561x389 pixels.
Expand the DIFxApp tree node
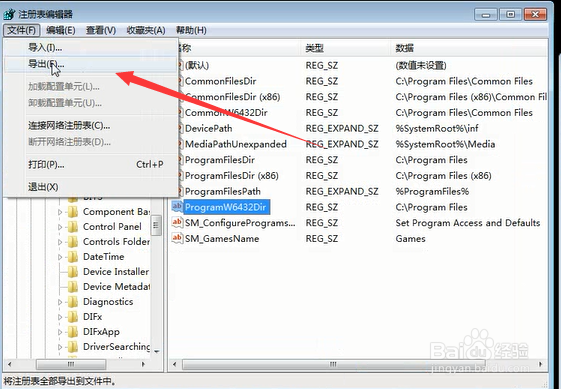(60, 332)
